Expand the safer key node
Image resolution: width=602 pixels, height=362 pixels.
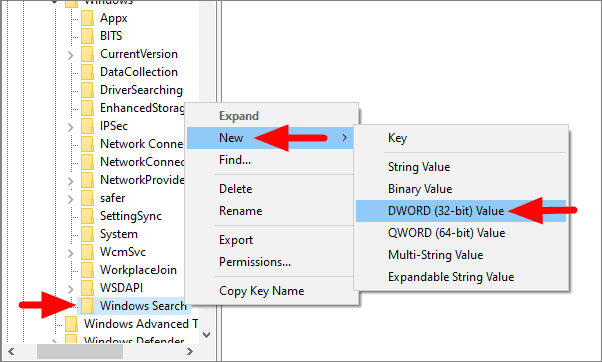(71, 199)
